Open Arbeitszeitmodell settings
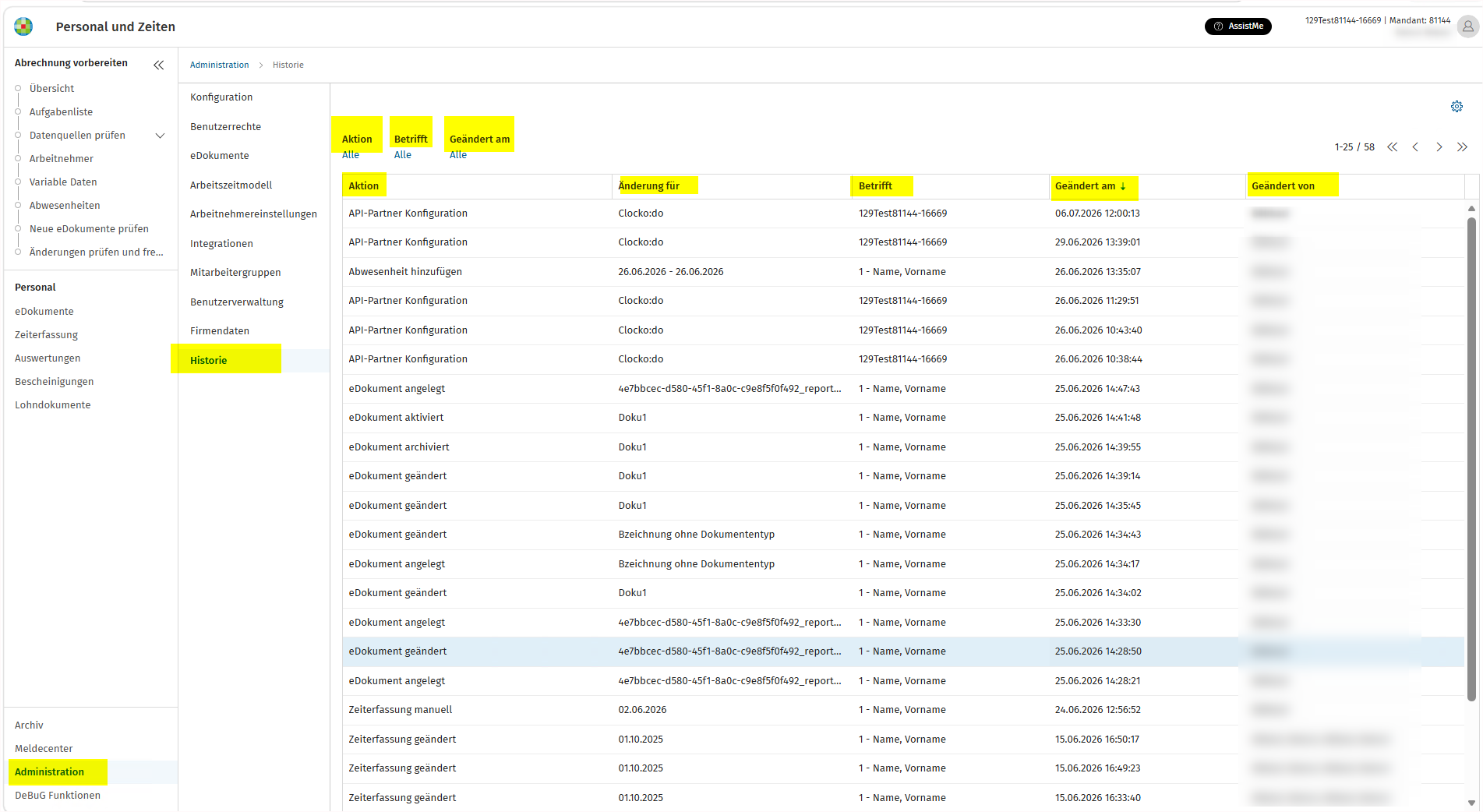The width and height of the screenshot is (1483, 812). (x=231, y=185)
